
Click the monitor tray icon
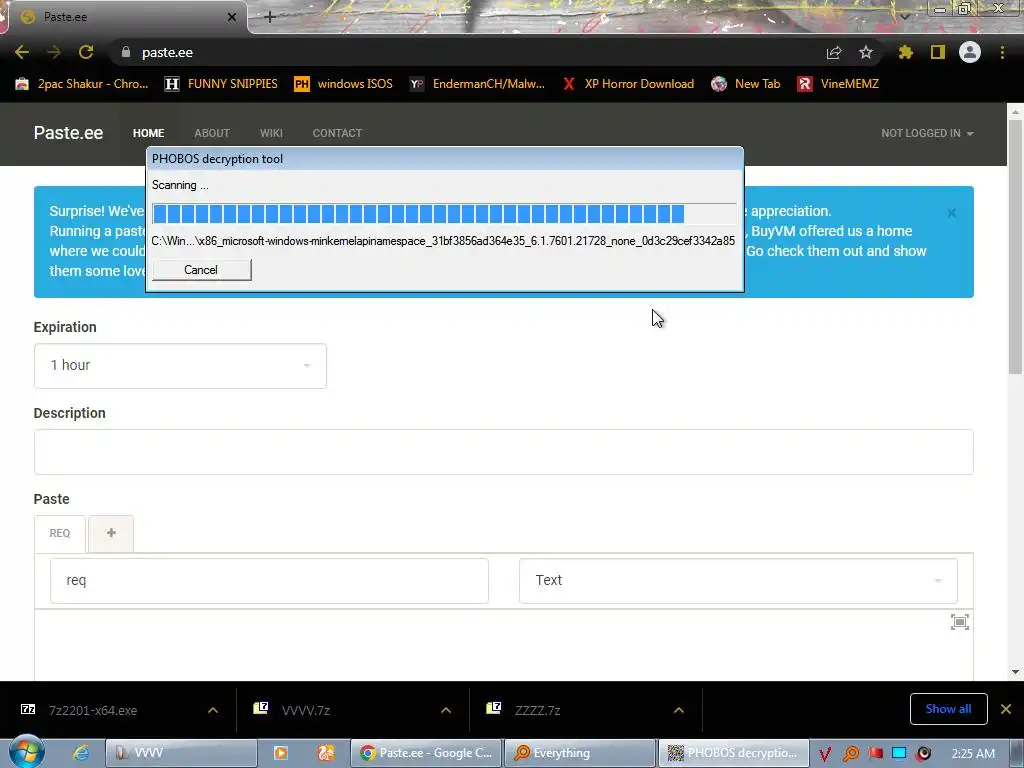point(899,754)
